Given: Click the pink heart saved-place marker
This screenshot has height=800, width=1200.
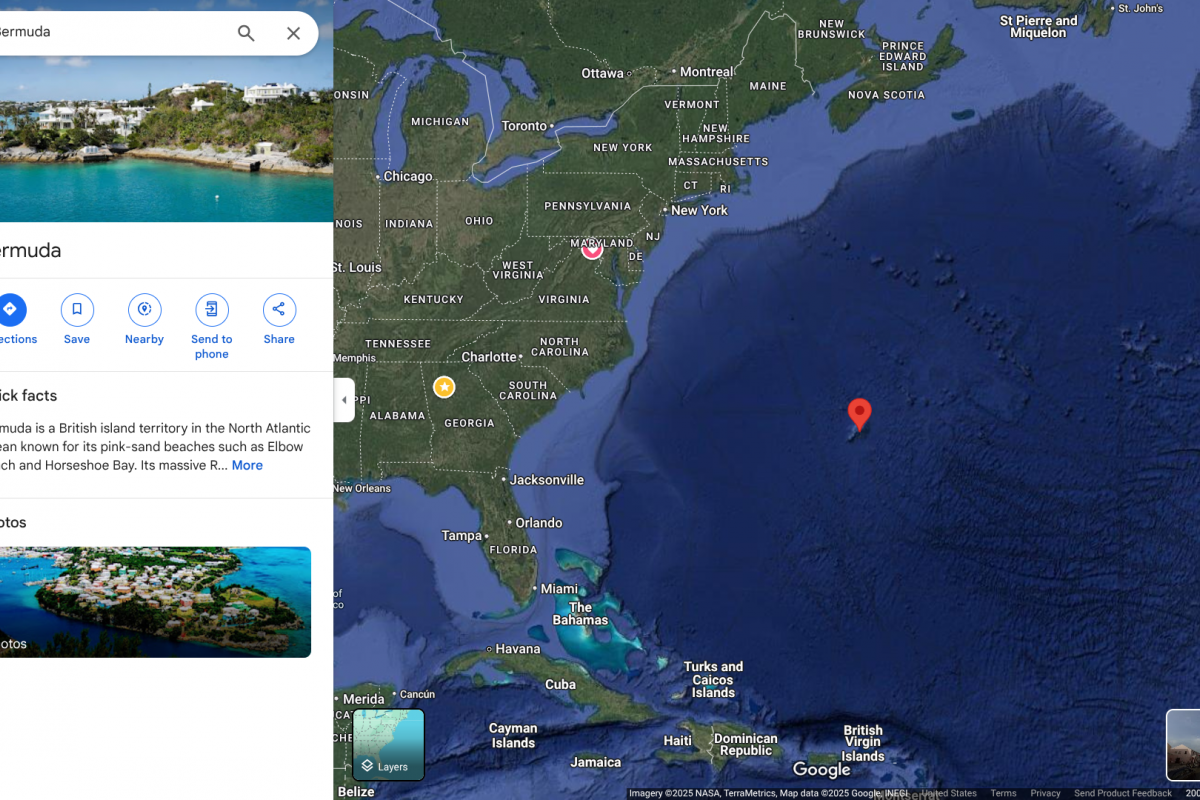Looking at the screenshot, I should click(x=592, y=248).
